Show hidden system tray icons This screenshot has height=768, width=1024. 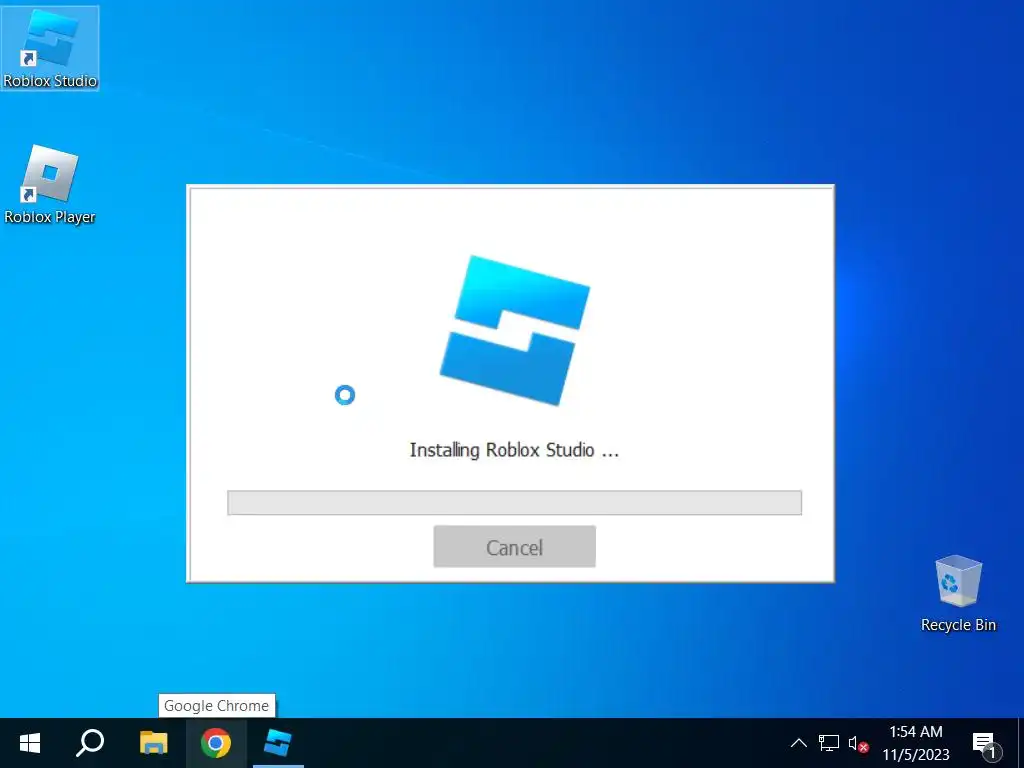point(799,743)
